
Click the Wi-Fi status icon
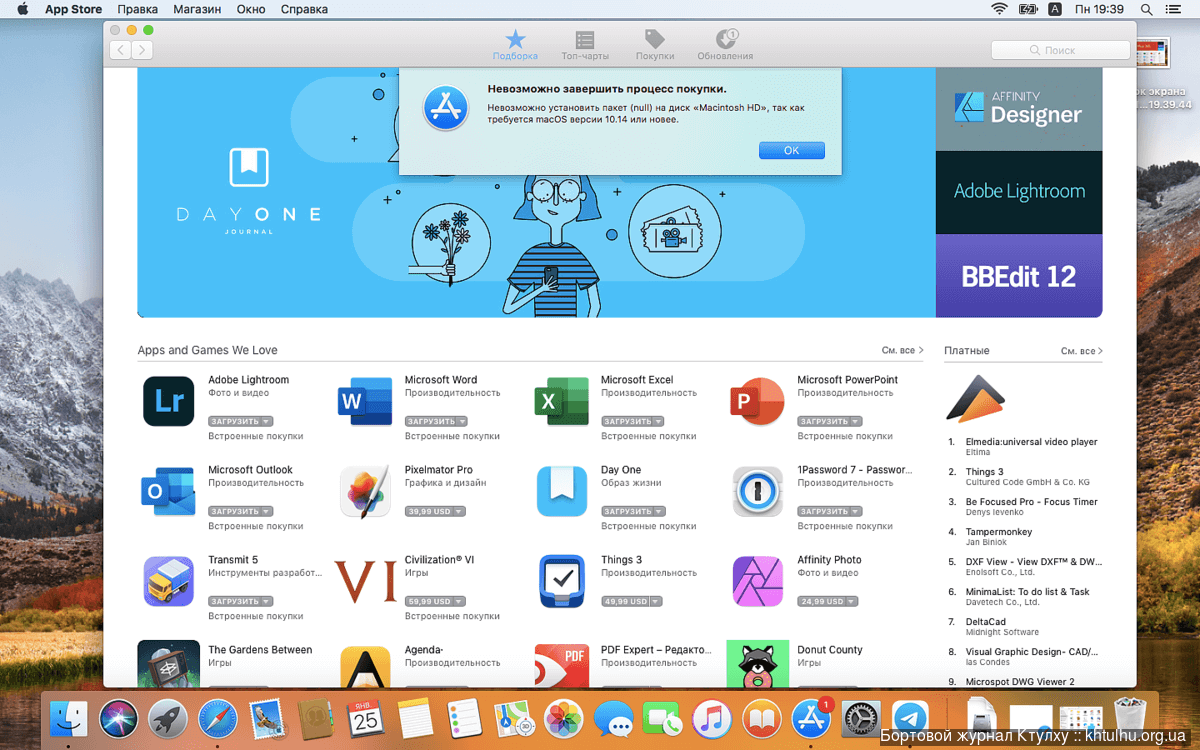pyautogui.click(x=998, y=9)
